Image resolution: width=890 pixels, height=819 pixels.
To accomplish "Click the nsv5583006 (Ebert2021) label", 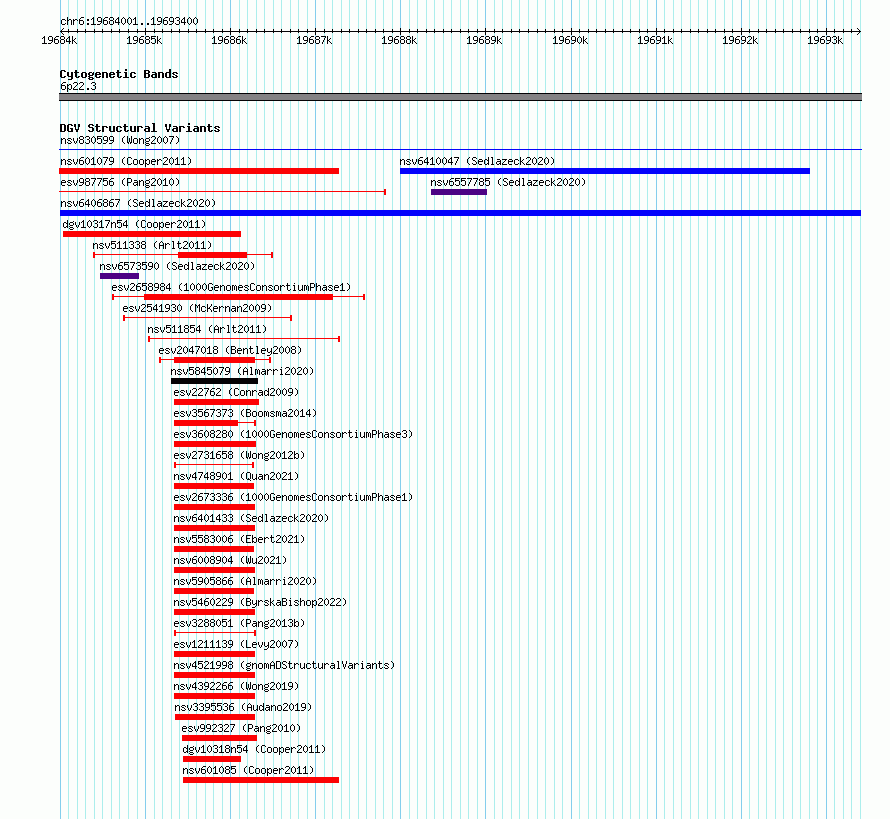I will [x=239, y=539].
